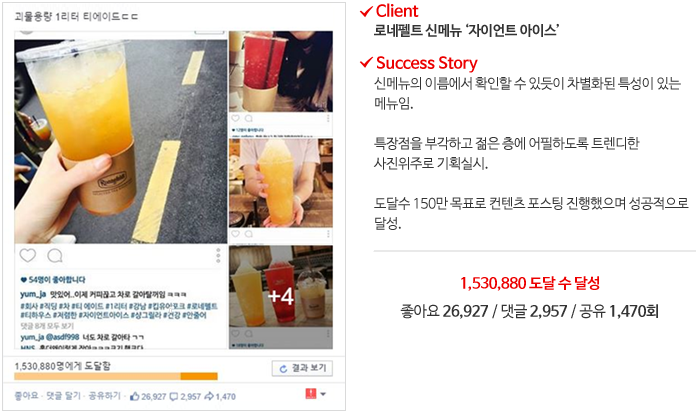Image resolution: width=700 pixels, height=420 pixels.
Task: Click the heart icon under the main photo
Action: coord(28,255)
